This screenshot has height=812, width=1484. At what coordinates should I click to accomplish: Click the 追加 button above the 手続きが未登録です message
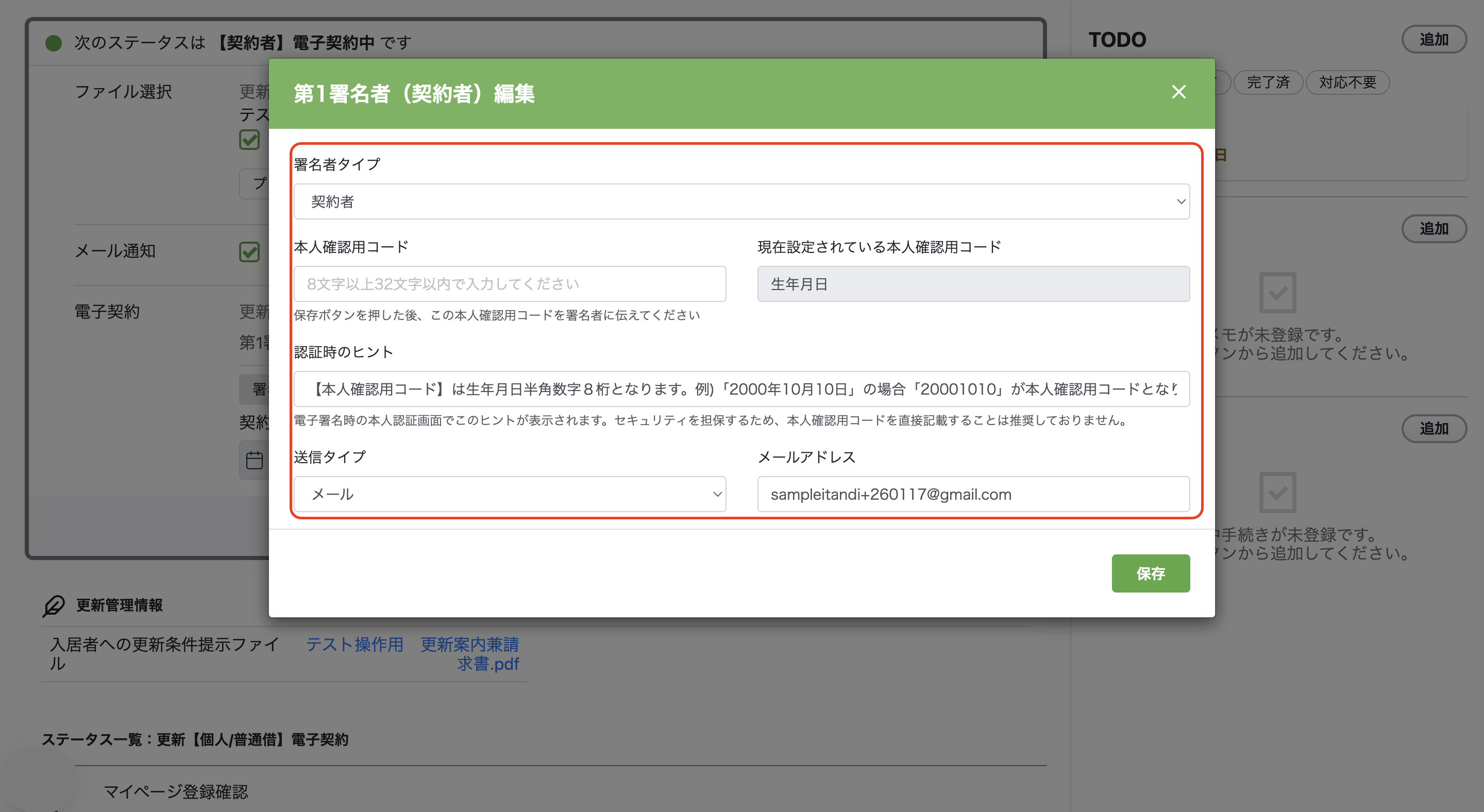pyautogui.click(x=1434, y=429)
